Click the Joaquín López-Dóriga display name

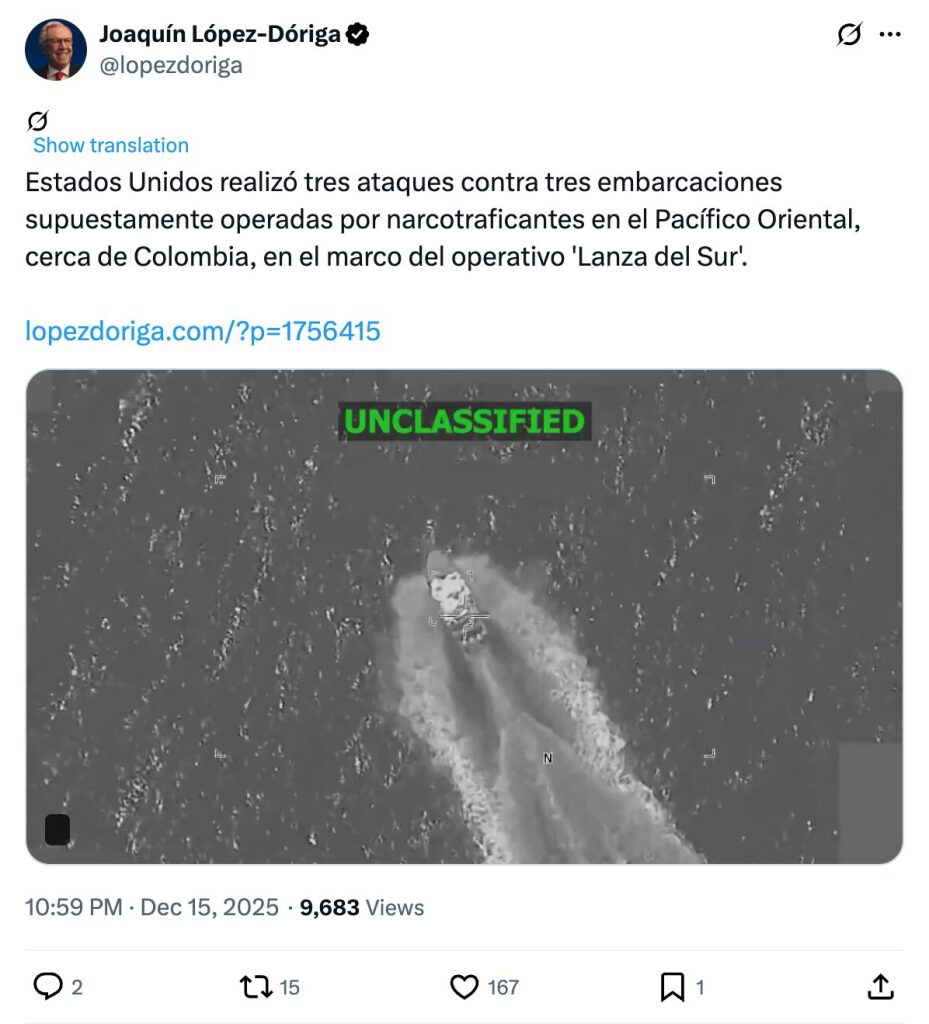tap(220, 34)
